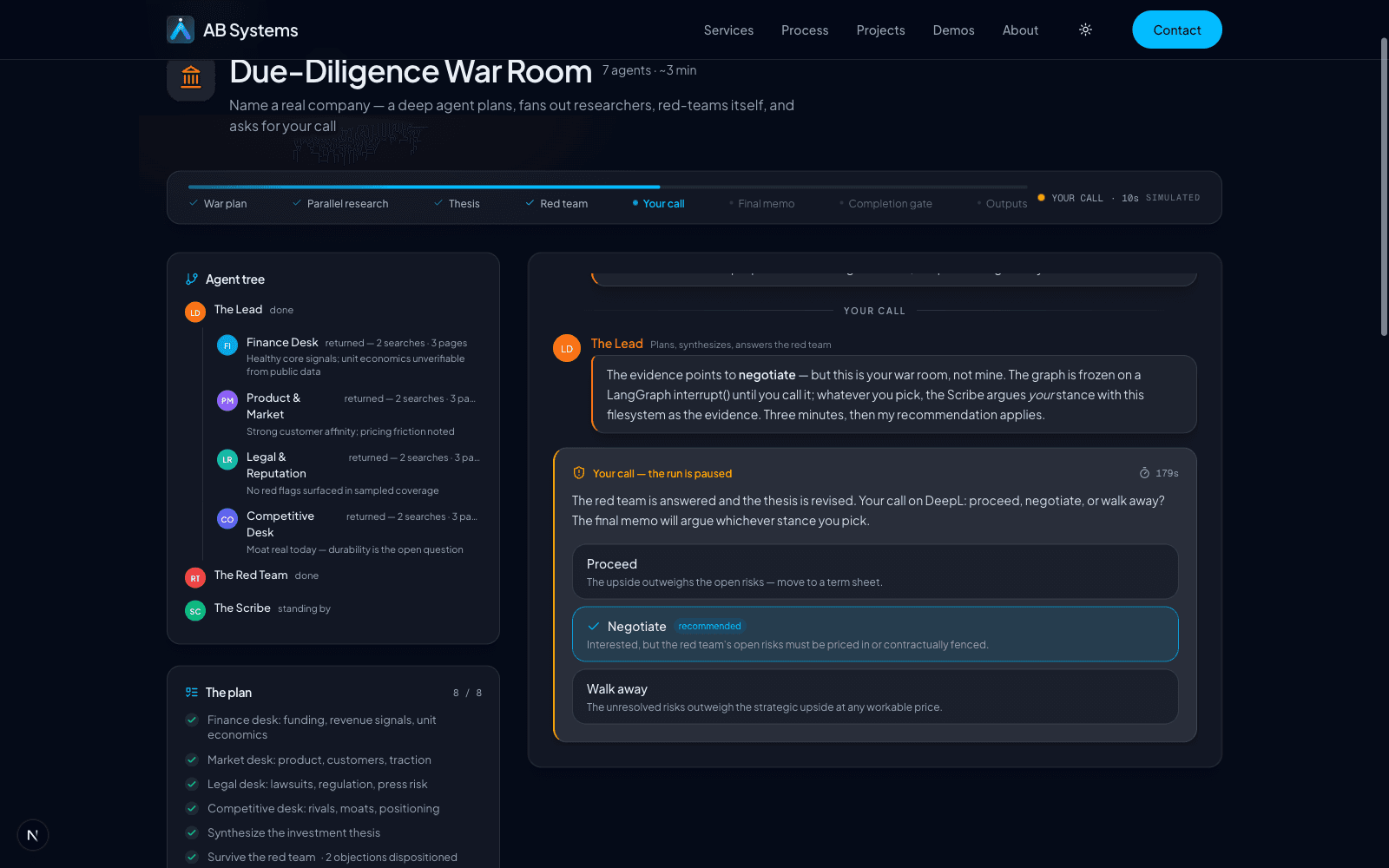This screenshot has height=868, width=1389.
Task: Click the page vertical scrollbar
Action: click(1384, 186)
